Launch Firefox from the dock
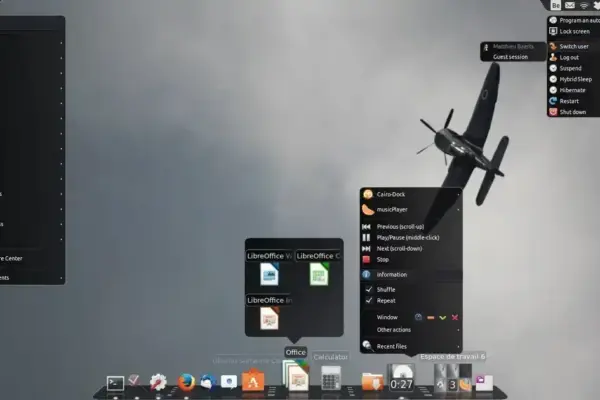600x400 pixels. [x=186, y=382]
